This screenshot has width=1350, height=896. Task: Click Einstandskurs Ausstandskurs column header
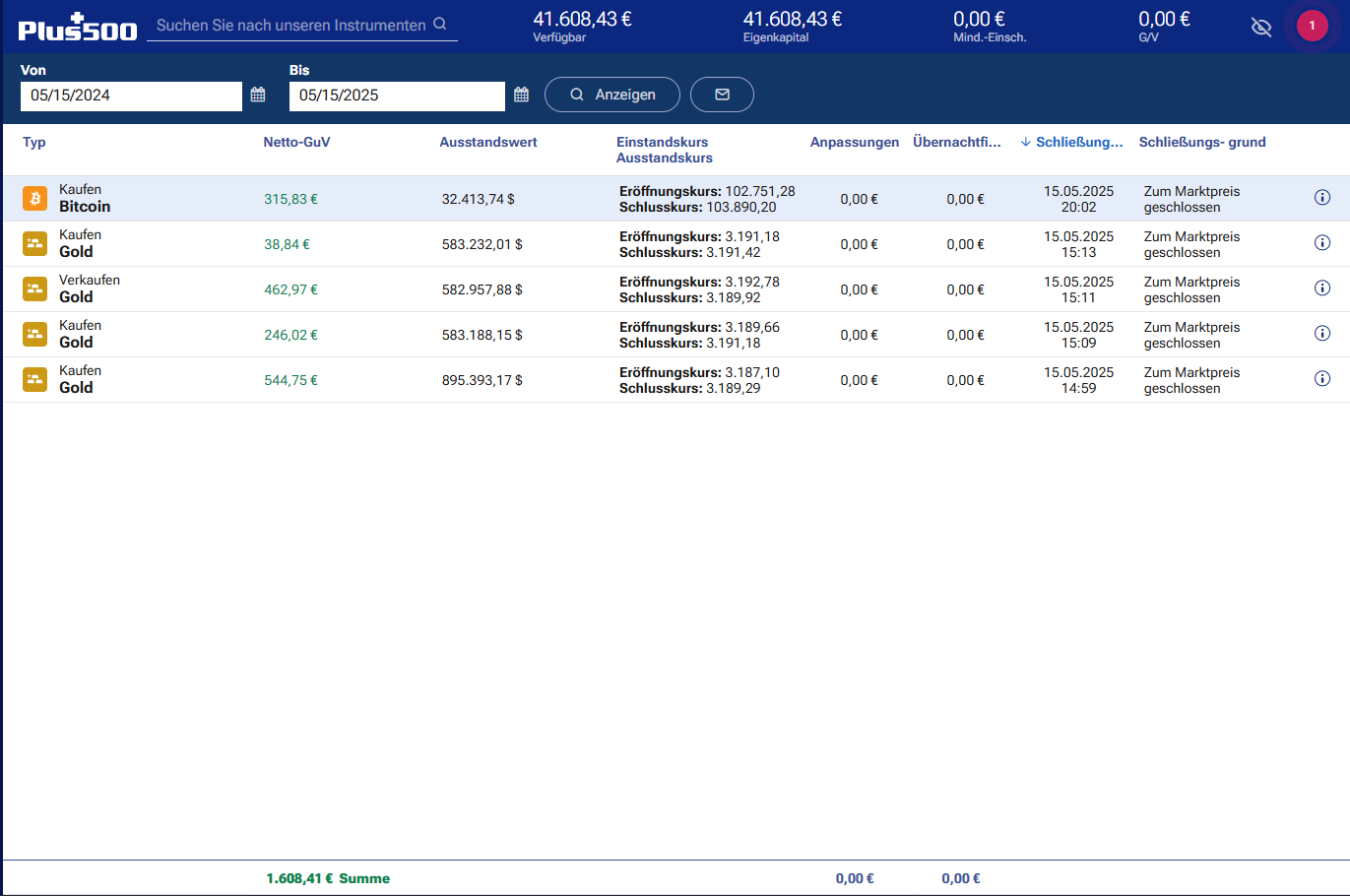click(665, 150)
